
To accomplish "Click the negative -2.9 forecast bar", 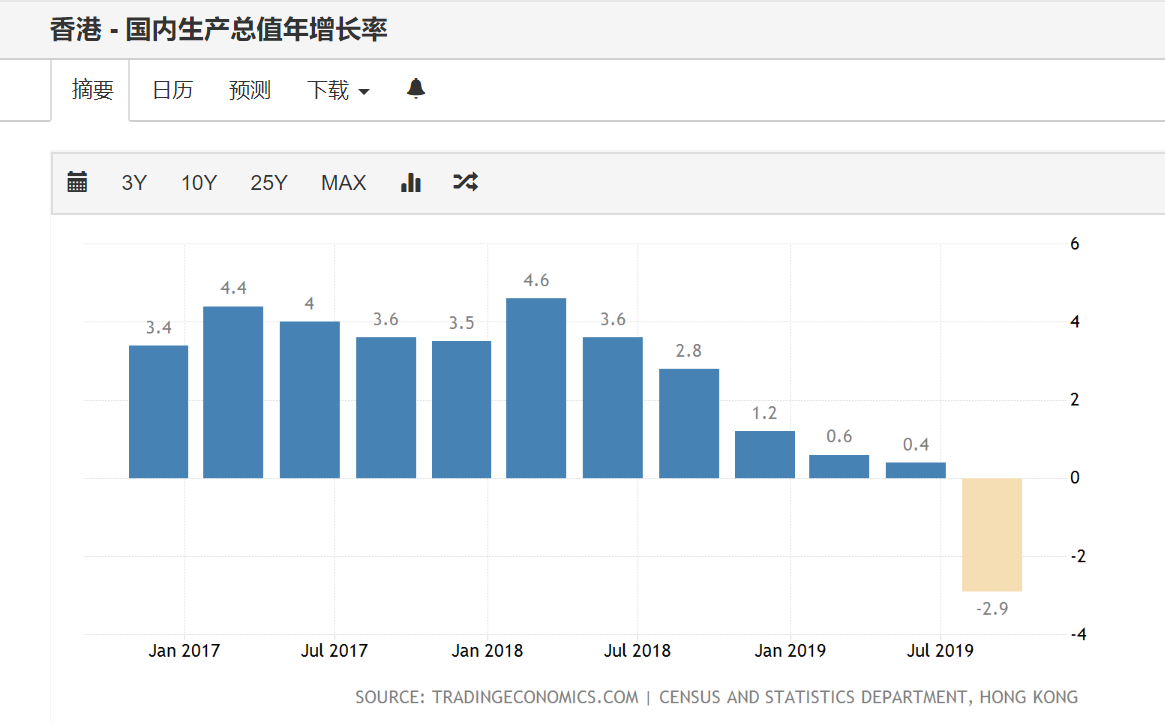I will click(x=992, y=534).
